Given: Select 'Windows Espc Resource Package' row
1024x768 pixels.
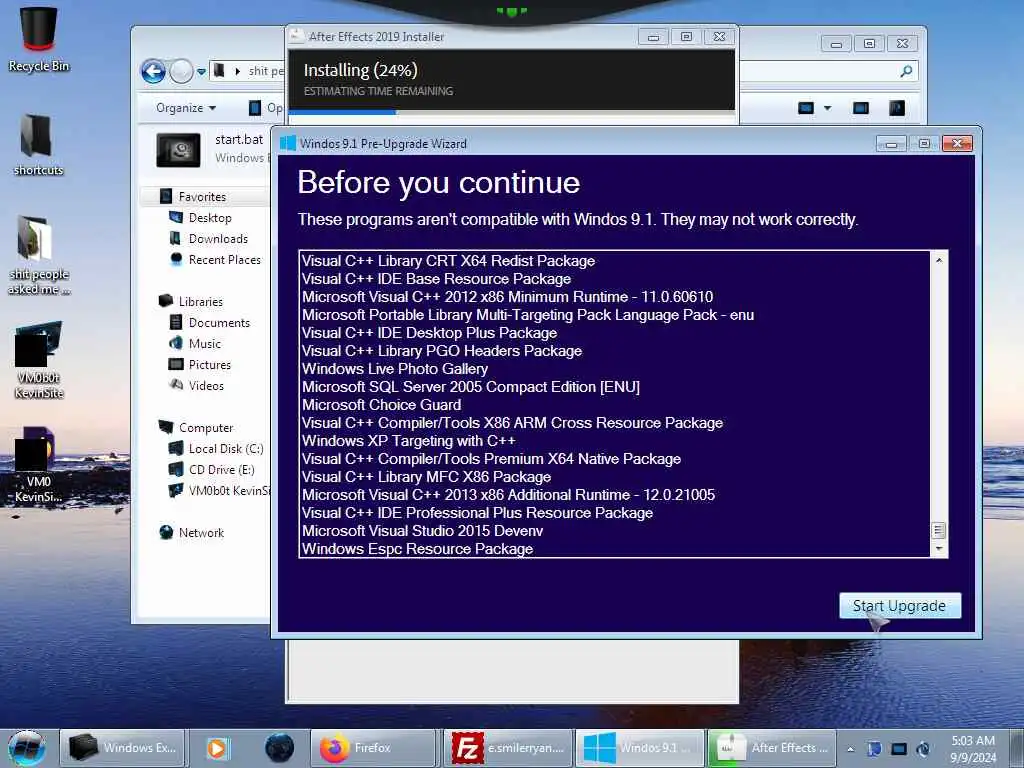Looking at the screenshot, I should (x=417, y=549).
